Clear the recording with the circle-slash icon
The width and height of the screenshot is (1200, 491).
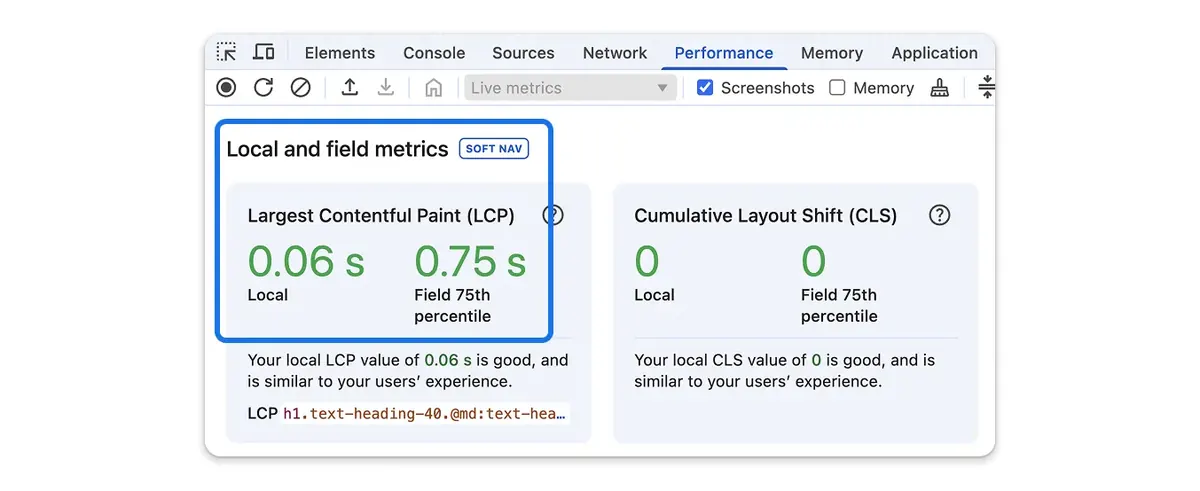pos(300,88)
